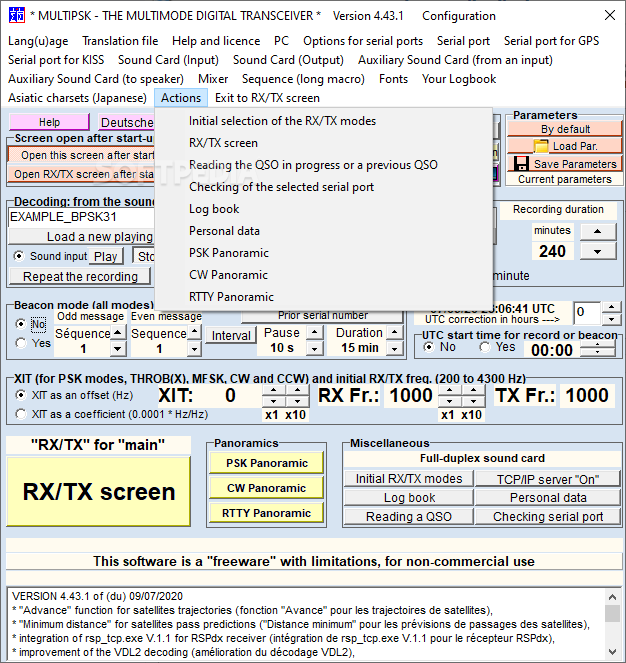Screen dimensions: 626x663
Task: Increase RX frequency by x1 step
Action: coord(450,390)
